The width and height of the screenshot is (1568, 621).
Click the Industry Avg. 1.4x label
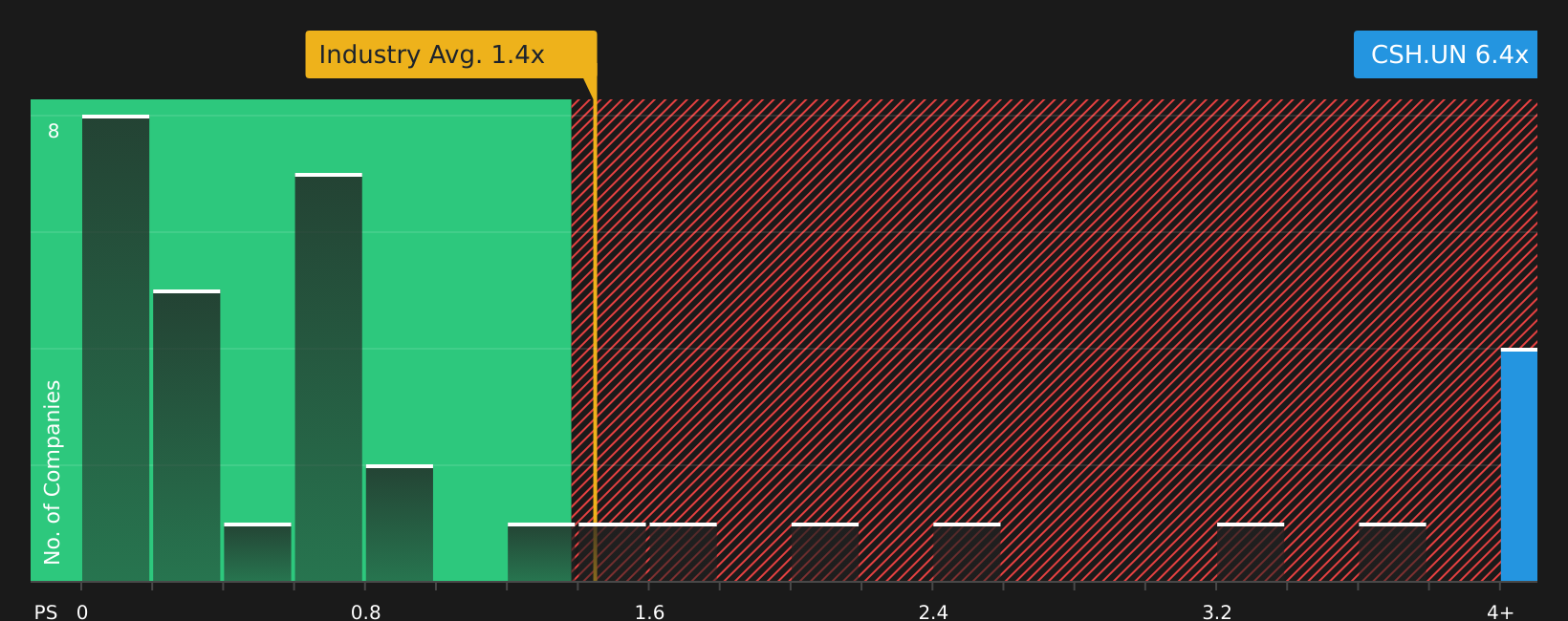pos(450,54)
